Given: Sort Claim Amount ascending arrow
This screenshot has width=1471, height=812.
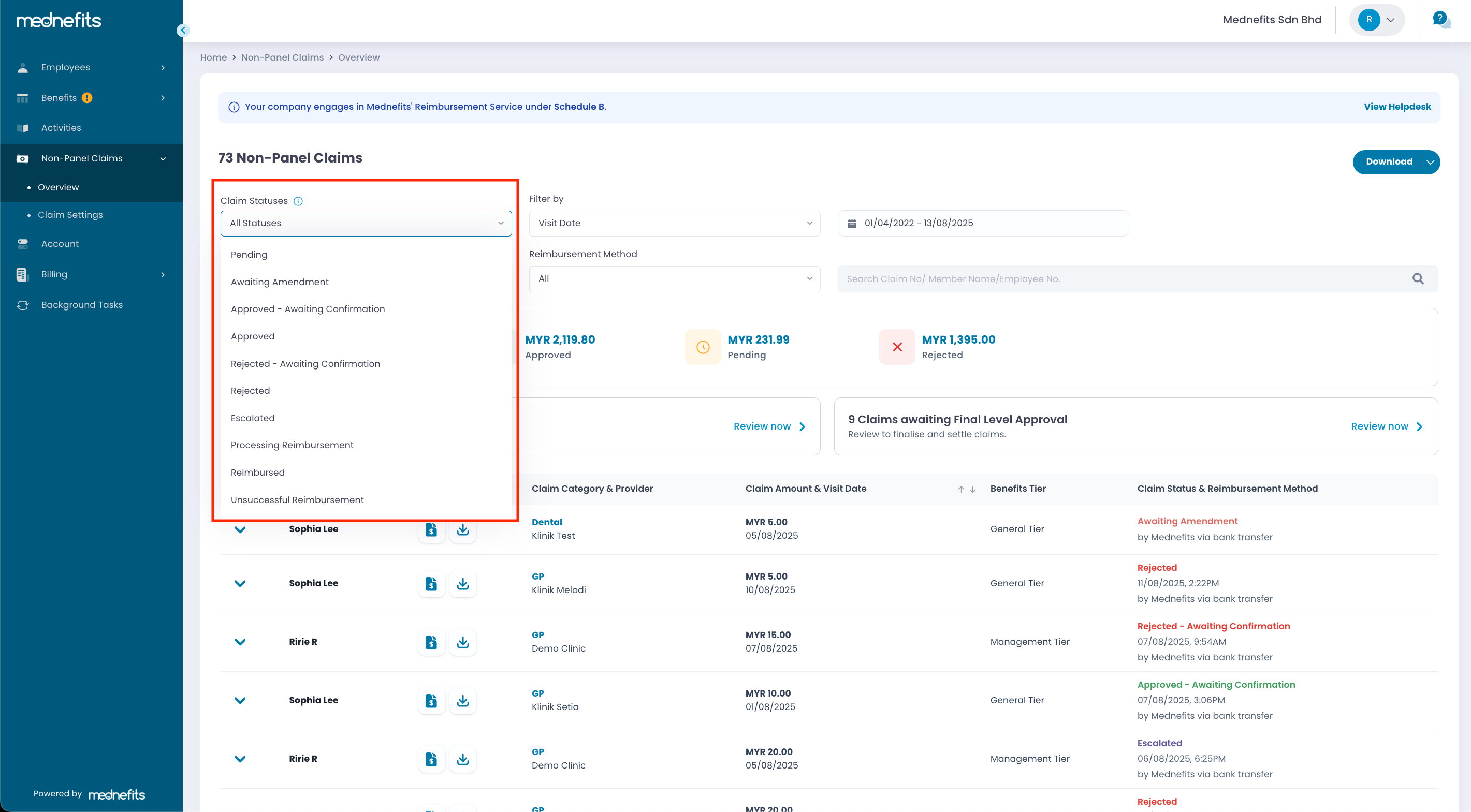Looking at the screenshot, I should coord(961,489).
